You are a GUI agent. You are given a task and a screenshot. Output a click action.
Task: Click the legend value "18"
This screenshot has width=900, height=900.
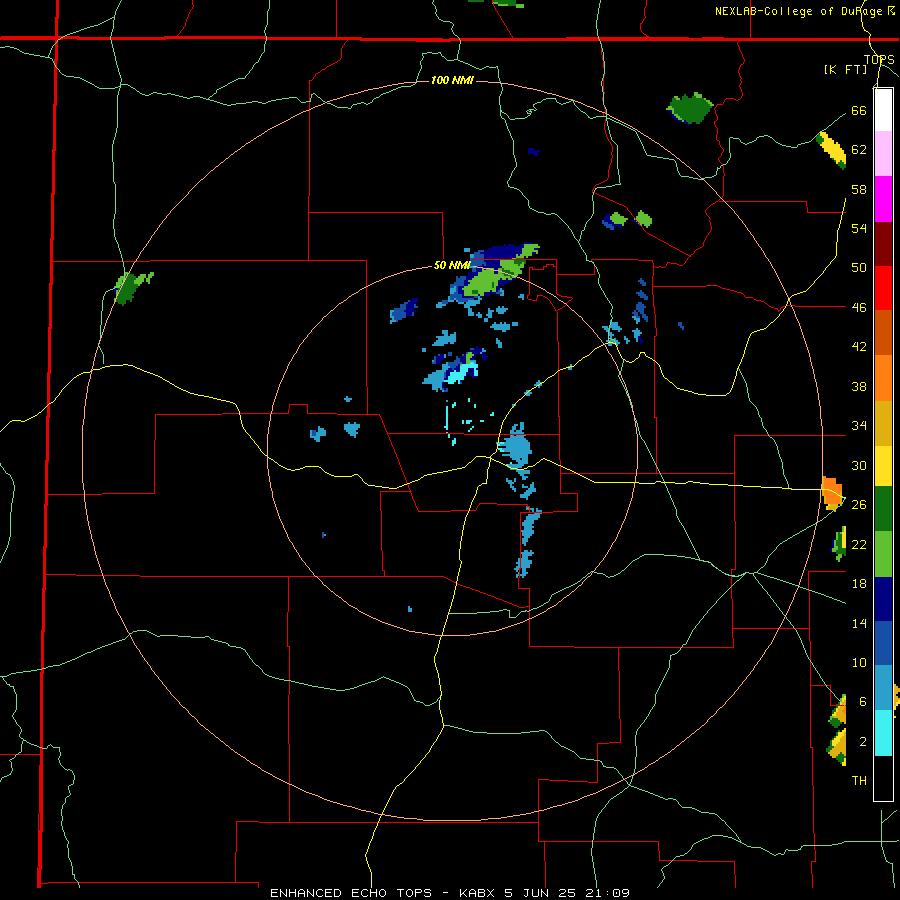point(859,584)
